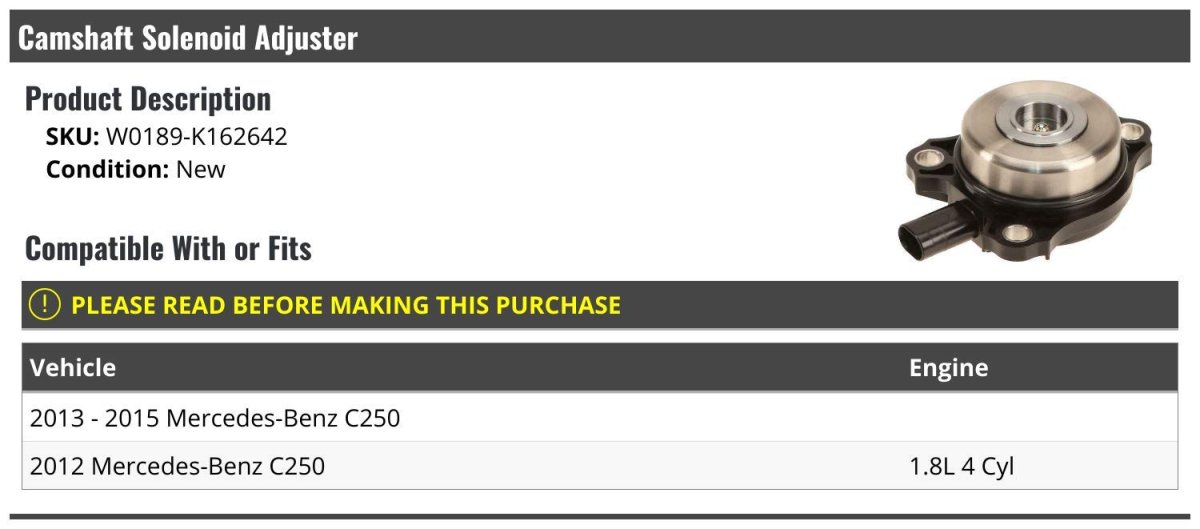The width and height of the screenshot is (1200, 529).
Task: Click the 1.8L 4 Cyl engine cell
Action: tap(962, 466)
